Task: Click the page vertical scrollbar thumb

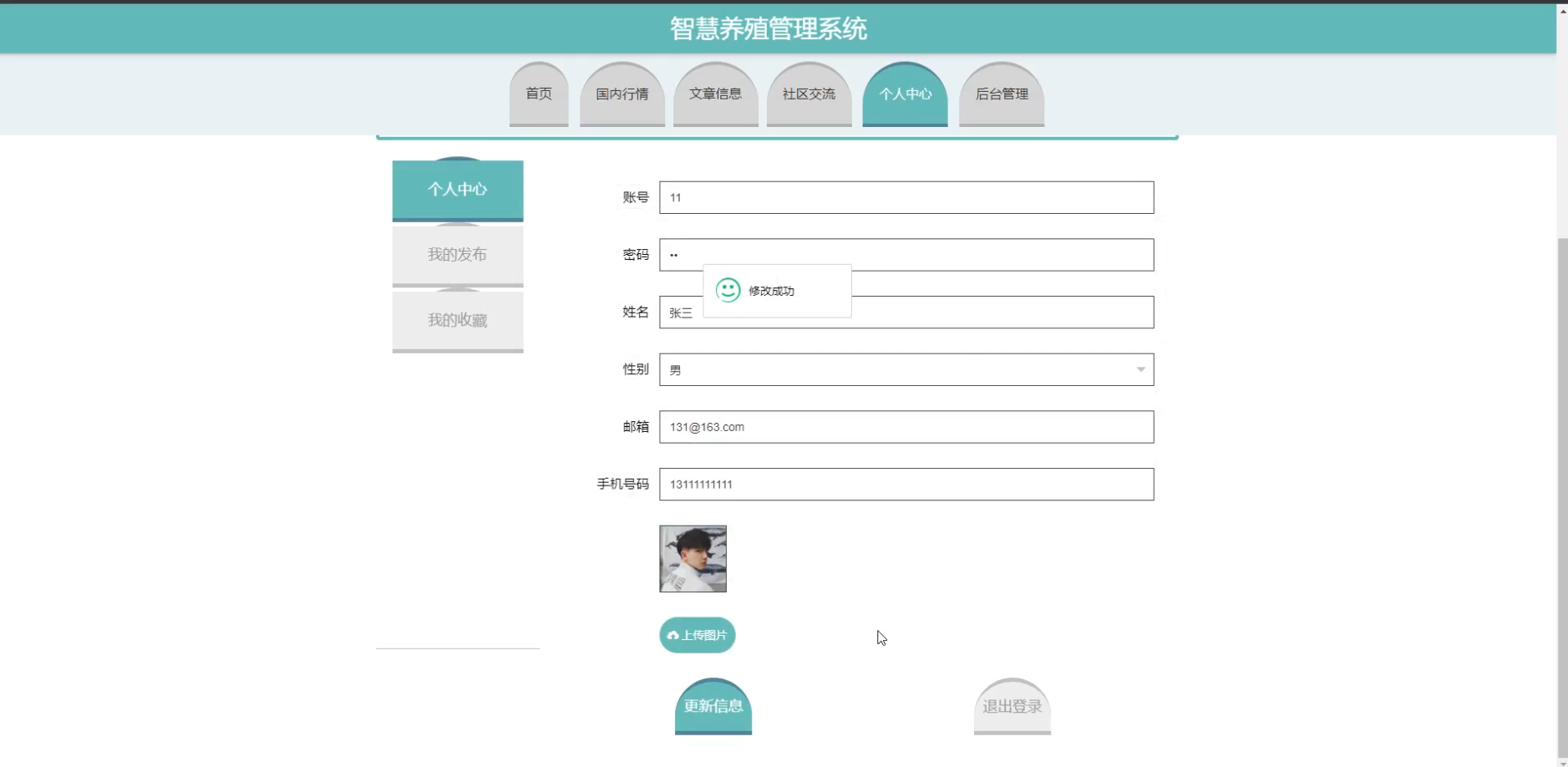Action: click(x=1562, y=497)
